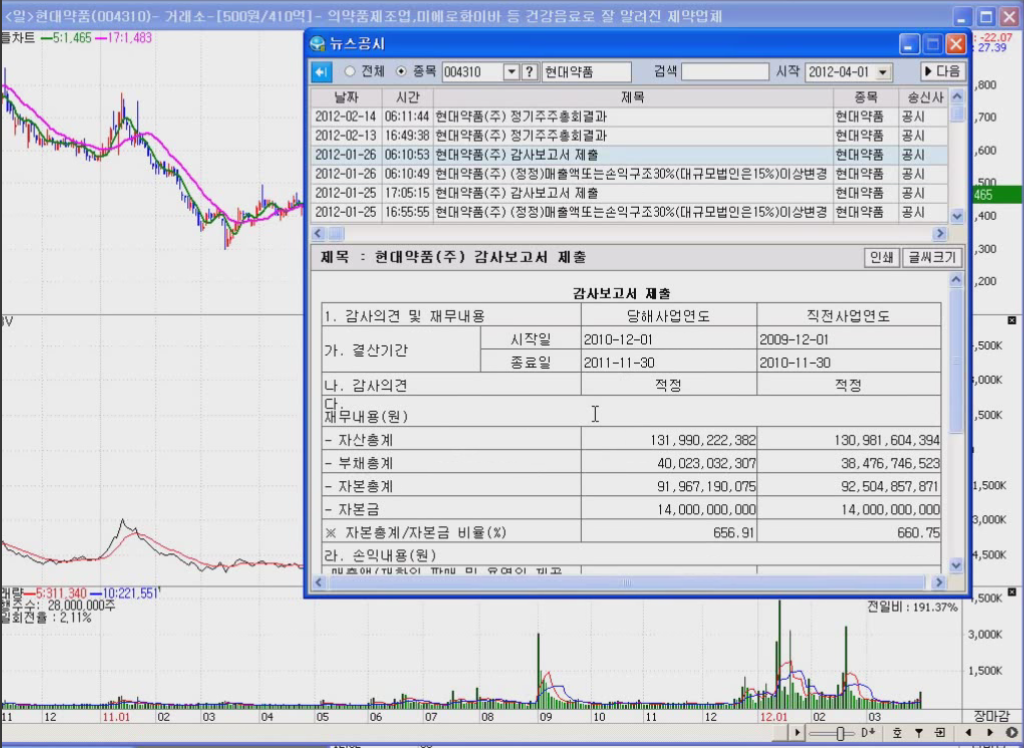Open the stock code 004310 dropdown

pos(511,72)
